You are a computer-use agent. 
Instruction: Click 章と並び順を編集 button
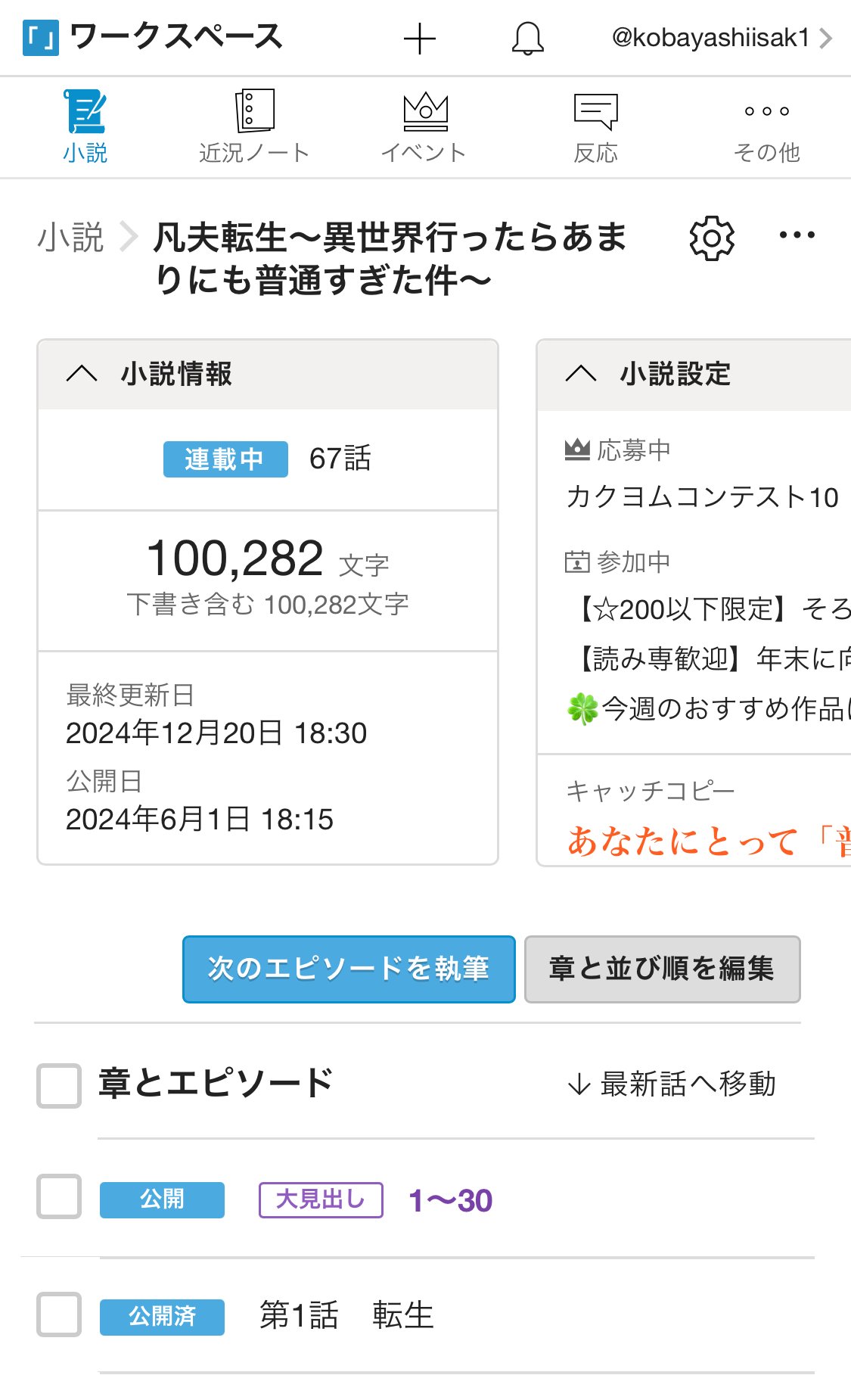pos(662,969)
